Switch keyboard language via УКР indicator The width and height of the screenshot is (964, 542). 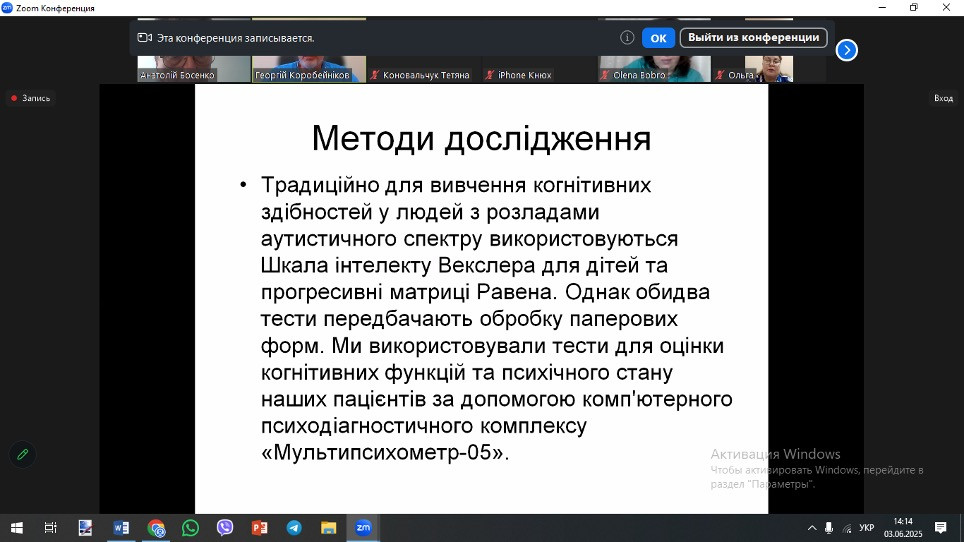[x=867, y=528]
